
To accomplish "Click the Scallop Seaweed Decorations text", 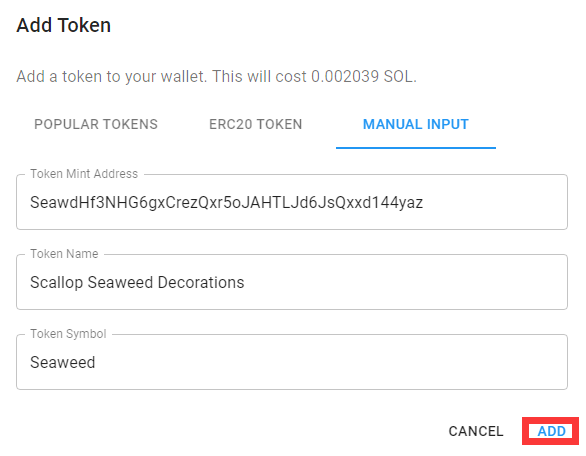I will tap(137, 282).
